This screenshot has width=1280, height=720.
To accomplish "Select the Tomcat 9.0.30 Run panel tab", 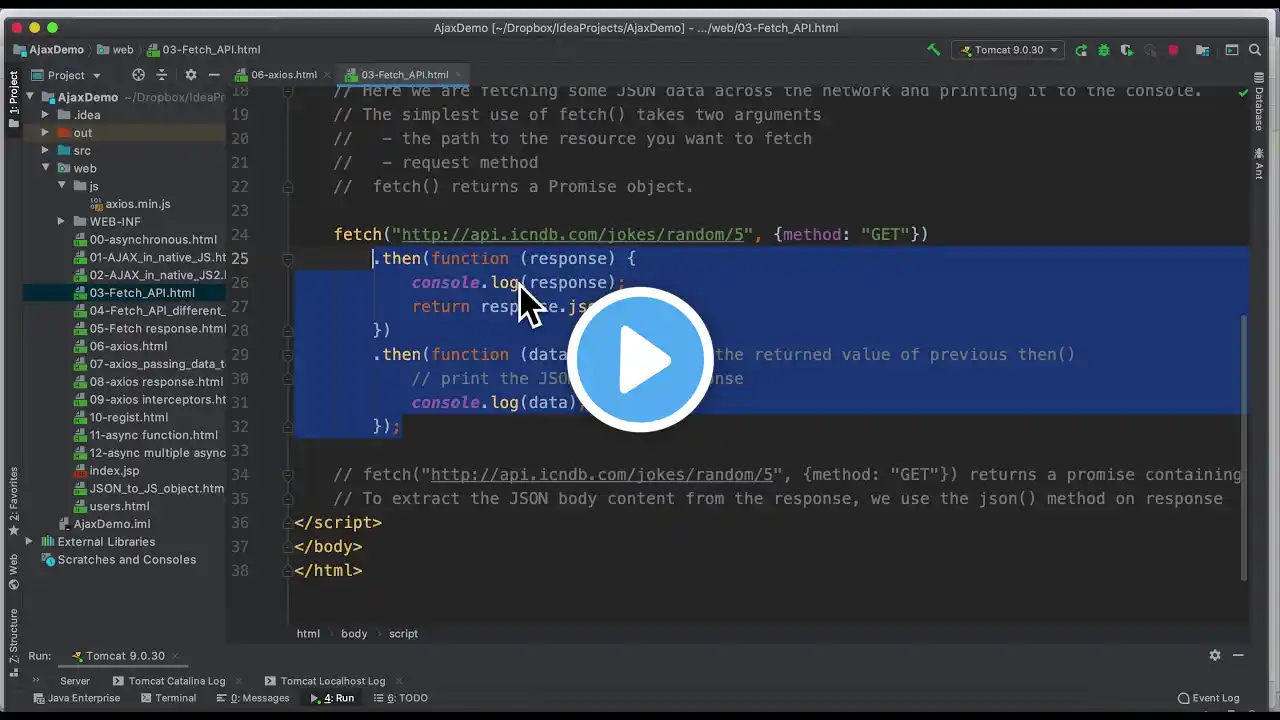I will tap(124, 656).
